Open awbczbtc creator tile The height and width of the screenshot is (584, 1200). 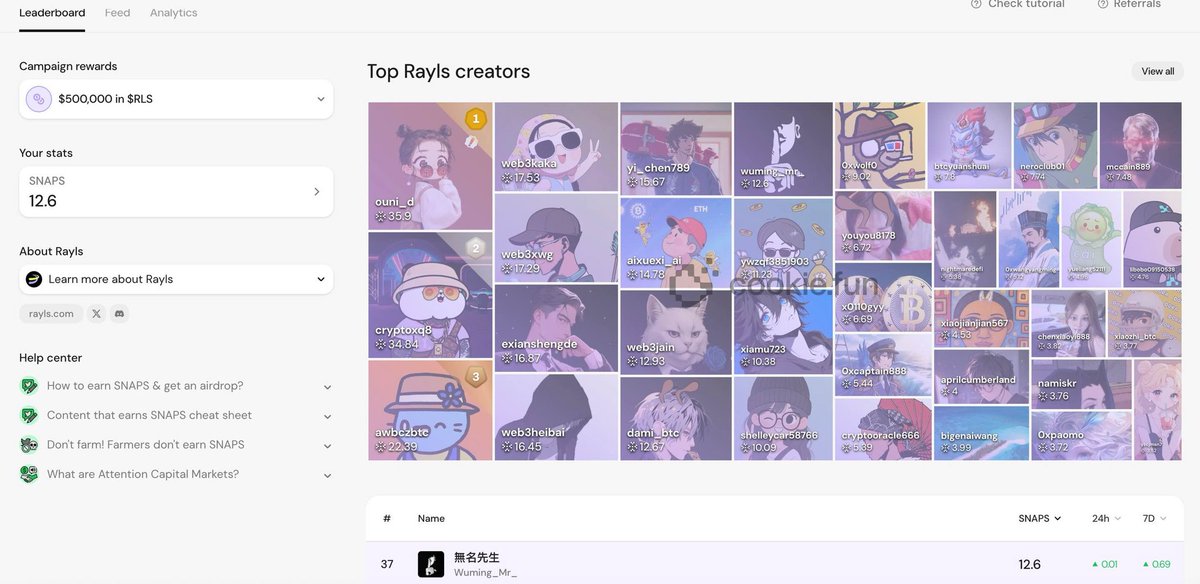[x=430, y=410]
